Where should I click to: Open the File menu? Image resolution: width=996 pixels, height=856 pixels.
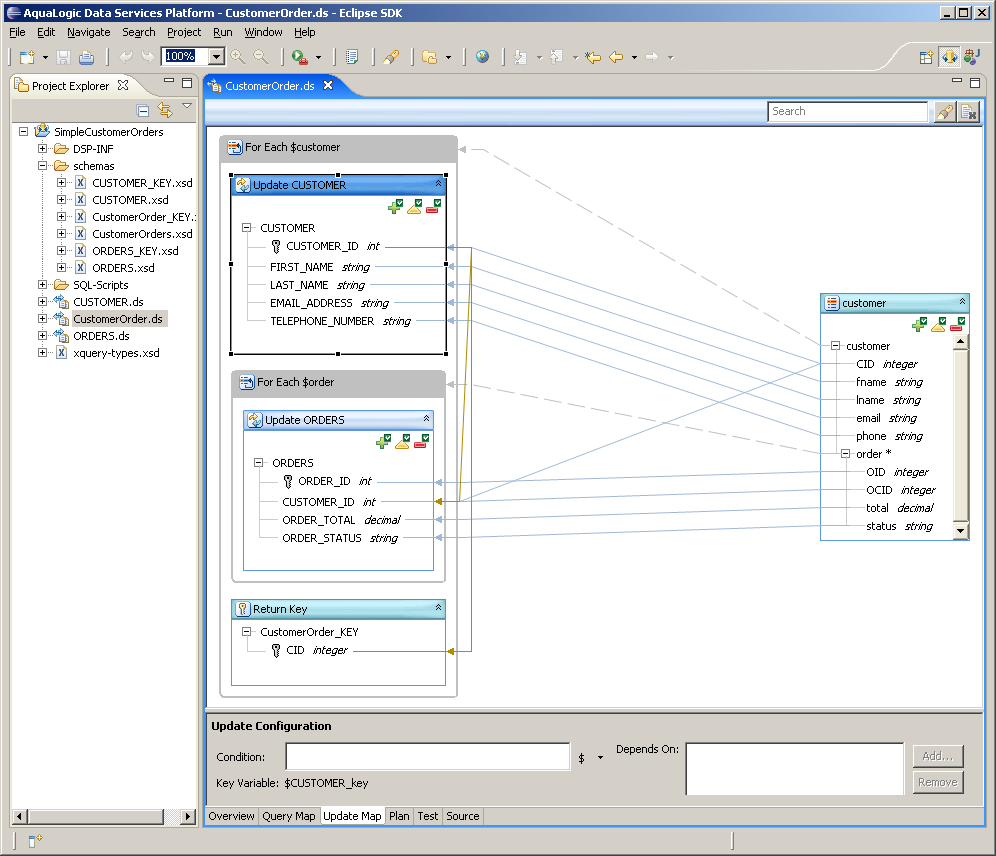click(17, 32)
